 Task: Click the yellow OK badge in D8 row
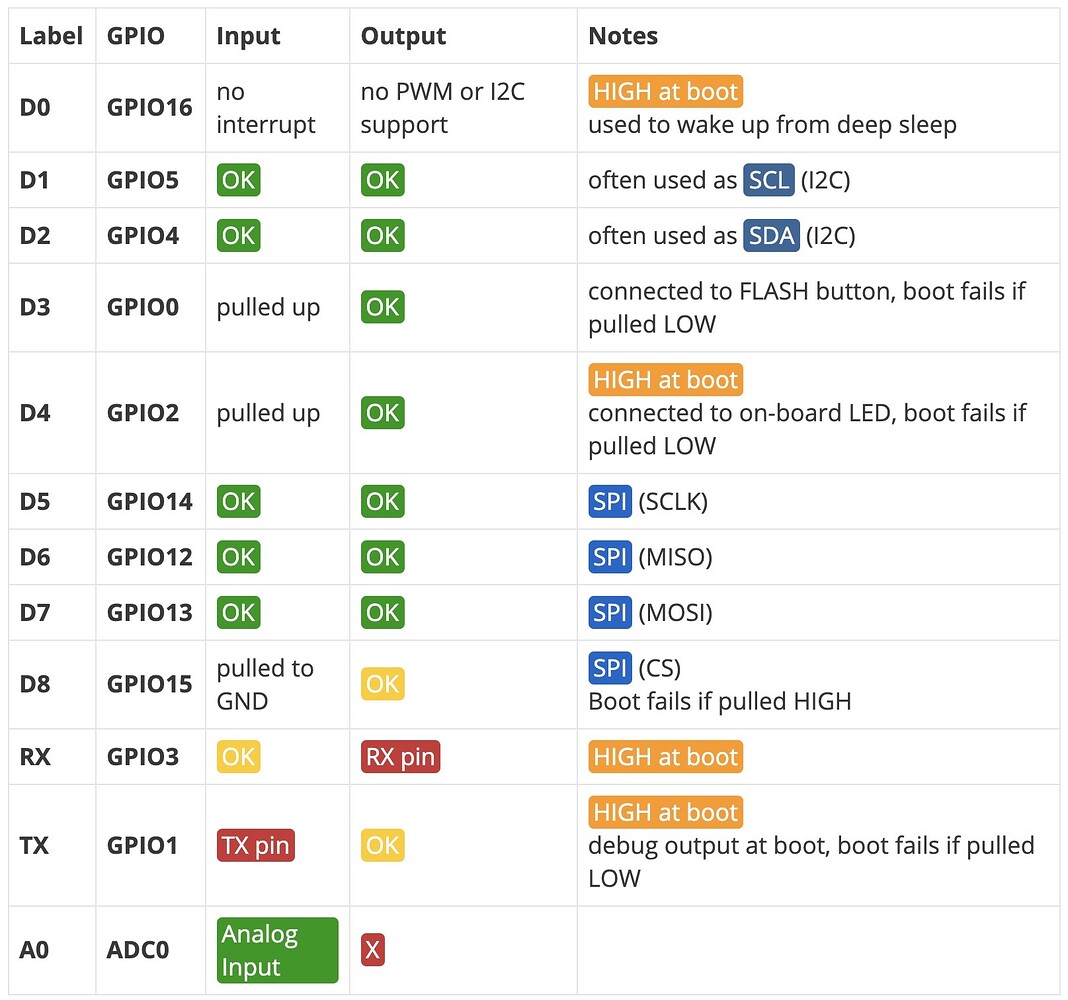pos(383,685)
